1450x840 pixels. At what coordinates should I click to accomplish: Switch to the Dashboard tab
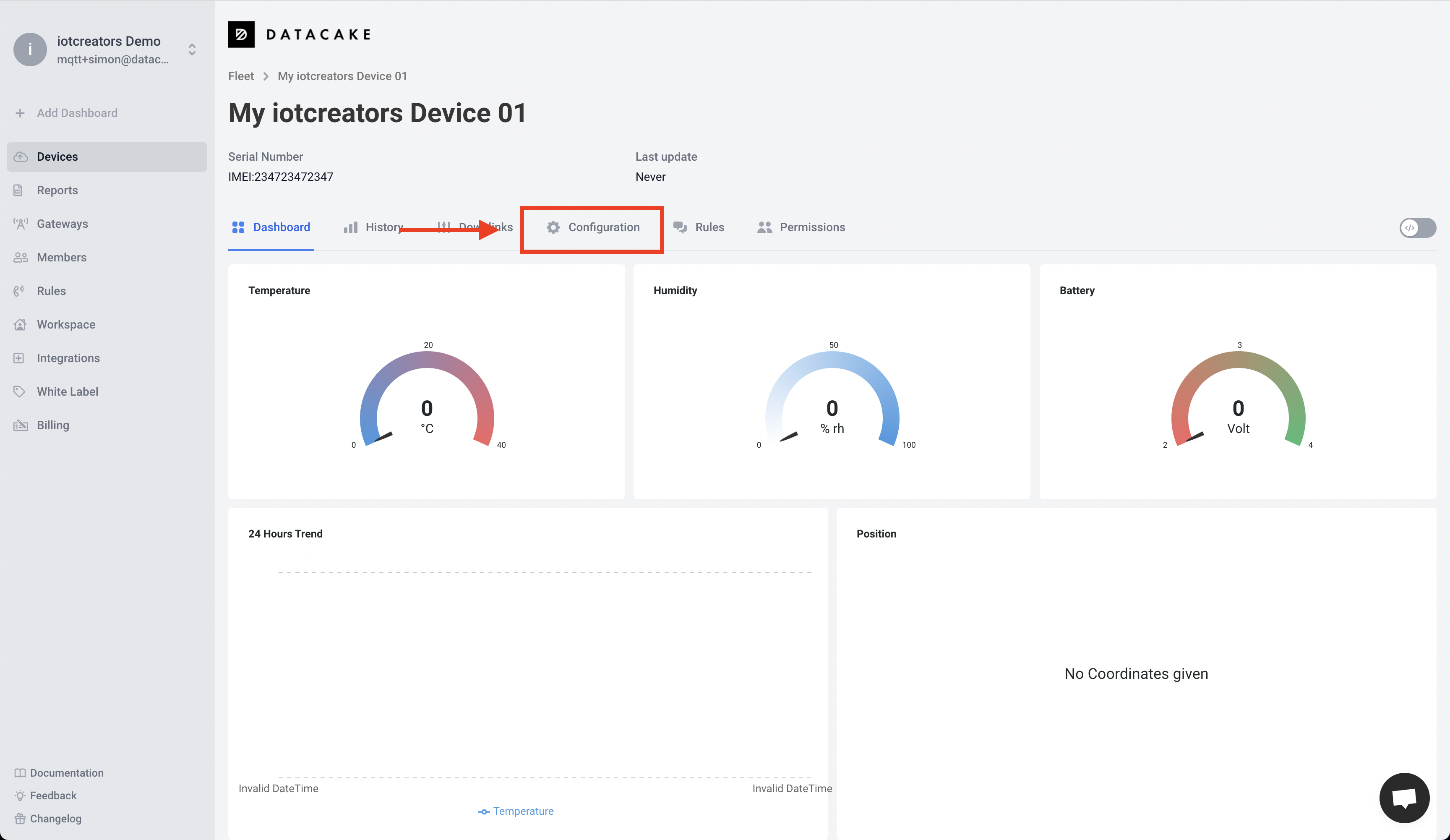[x=271, y=227]
